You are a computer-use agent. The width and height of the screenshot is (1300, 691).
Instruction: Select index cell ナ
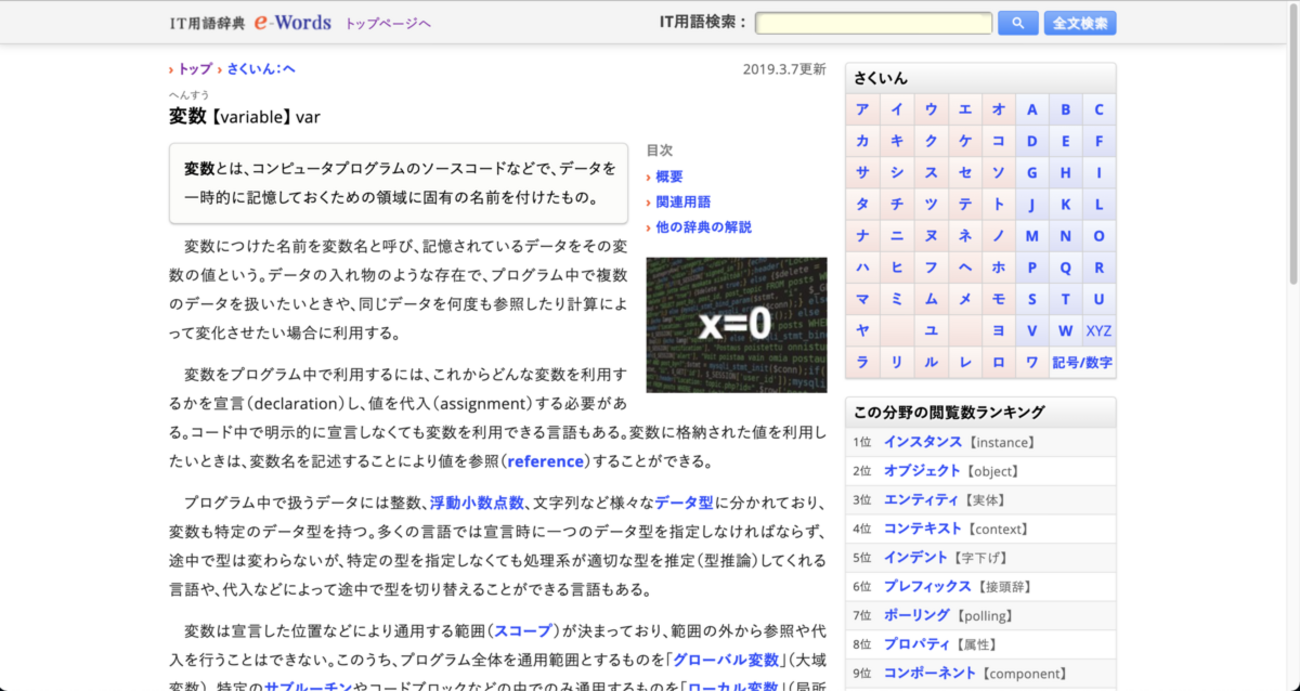coord(862,236)
